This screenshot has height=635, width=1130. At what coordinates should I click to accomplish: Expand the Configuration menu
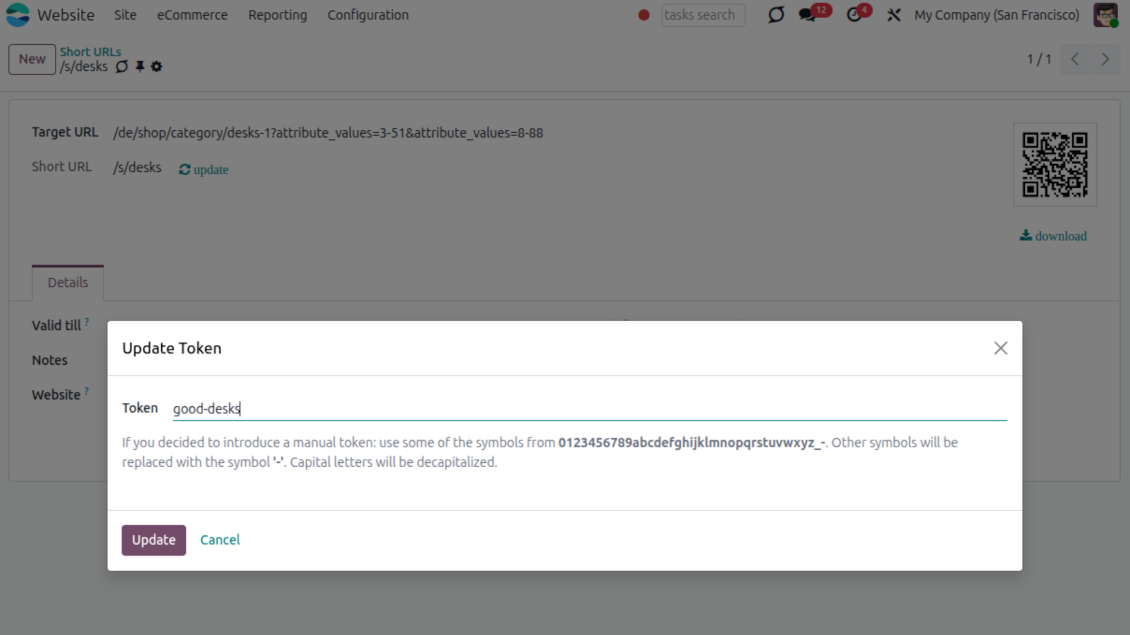click(368, 15)
